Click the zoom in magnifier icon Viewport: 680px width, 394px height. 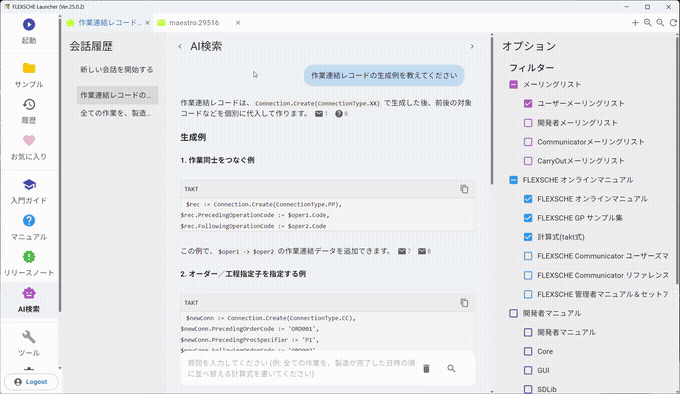[647, 23]
